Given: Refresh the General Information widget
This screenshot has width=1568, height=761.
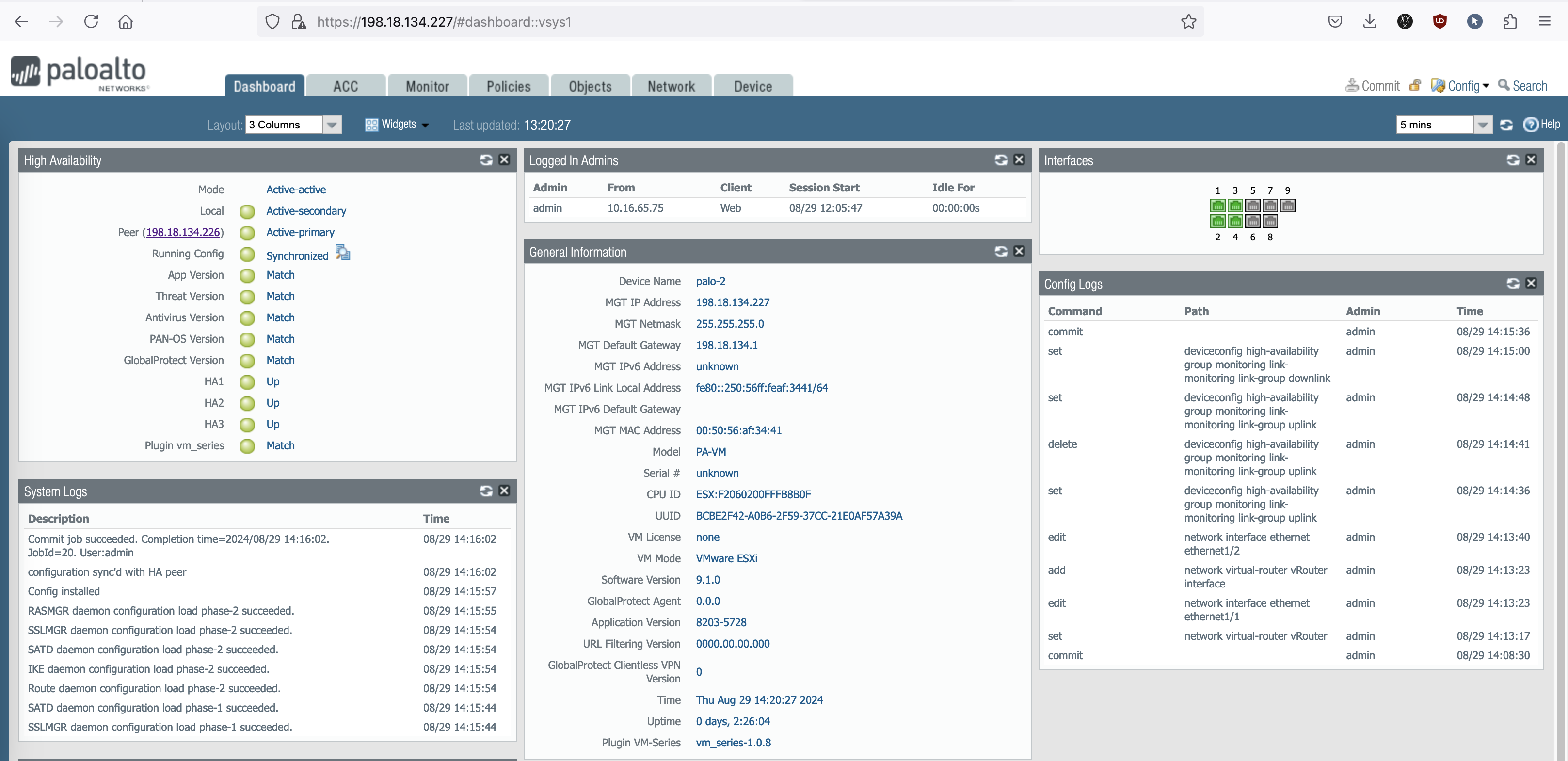Looking at the screenshot, I should [x=1001, y=251].
